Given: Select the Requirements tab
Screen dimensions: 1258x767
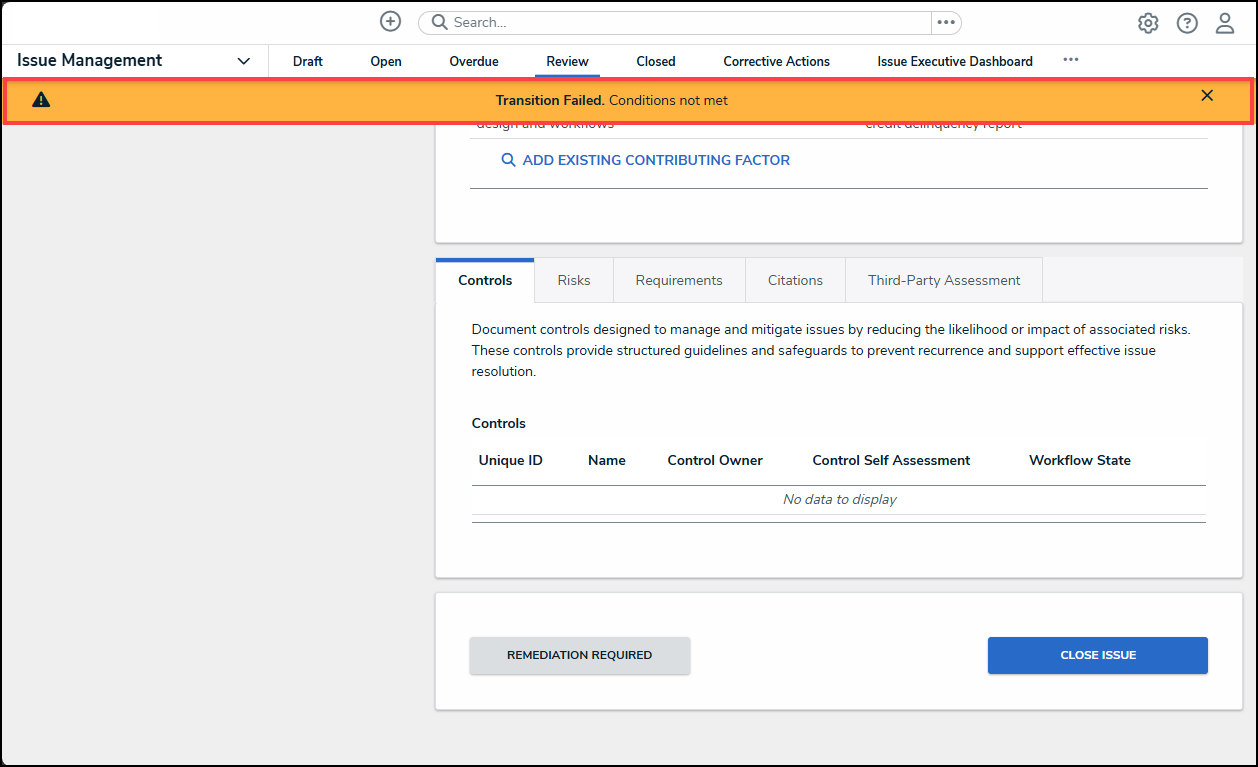Looking at the screenshot, I should coord(679,280).
